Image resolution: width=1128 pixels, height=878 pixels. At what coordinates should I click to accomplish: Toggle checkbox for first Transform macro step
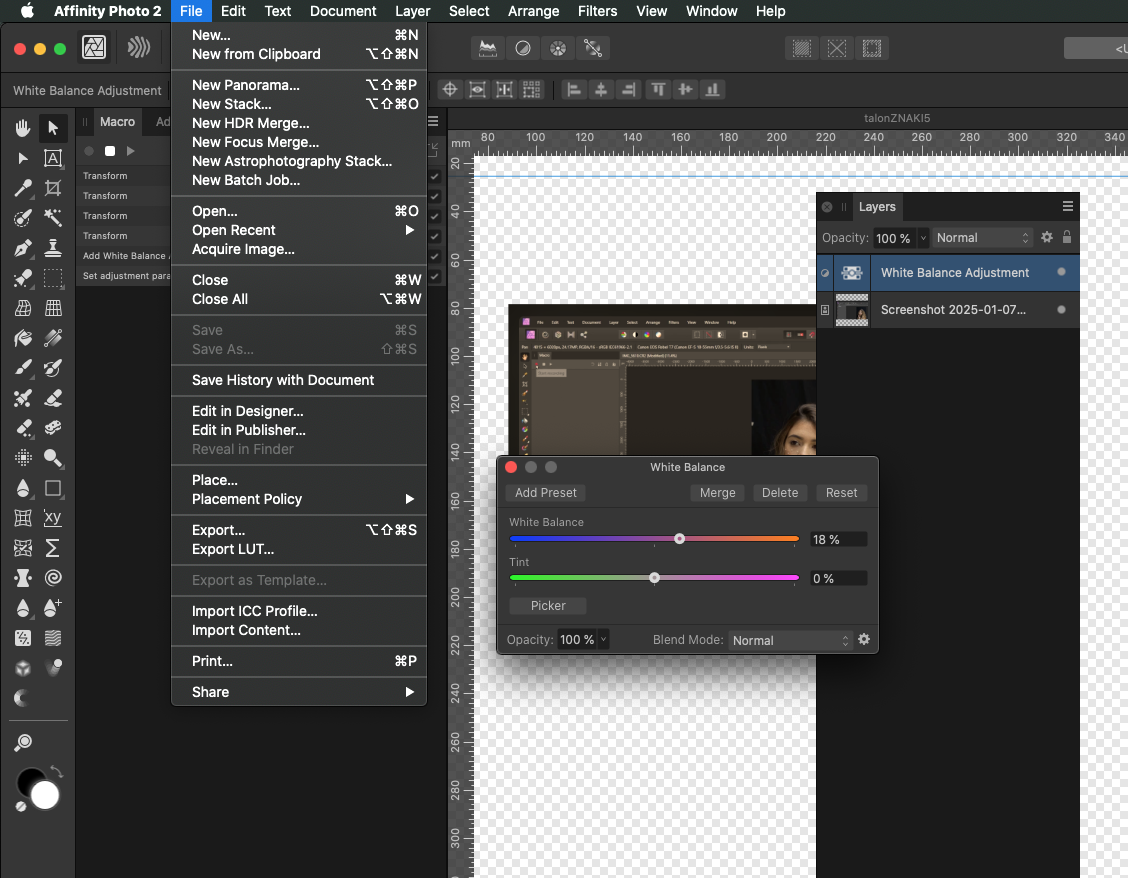pyautogui.click(x=435, y=176)
